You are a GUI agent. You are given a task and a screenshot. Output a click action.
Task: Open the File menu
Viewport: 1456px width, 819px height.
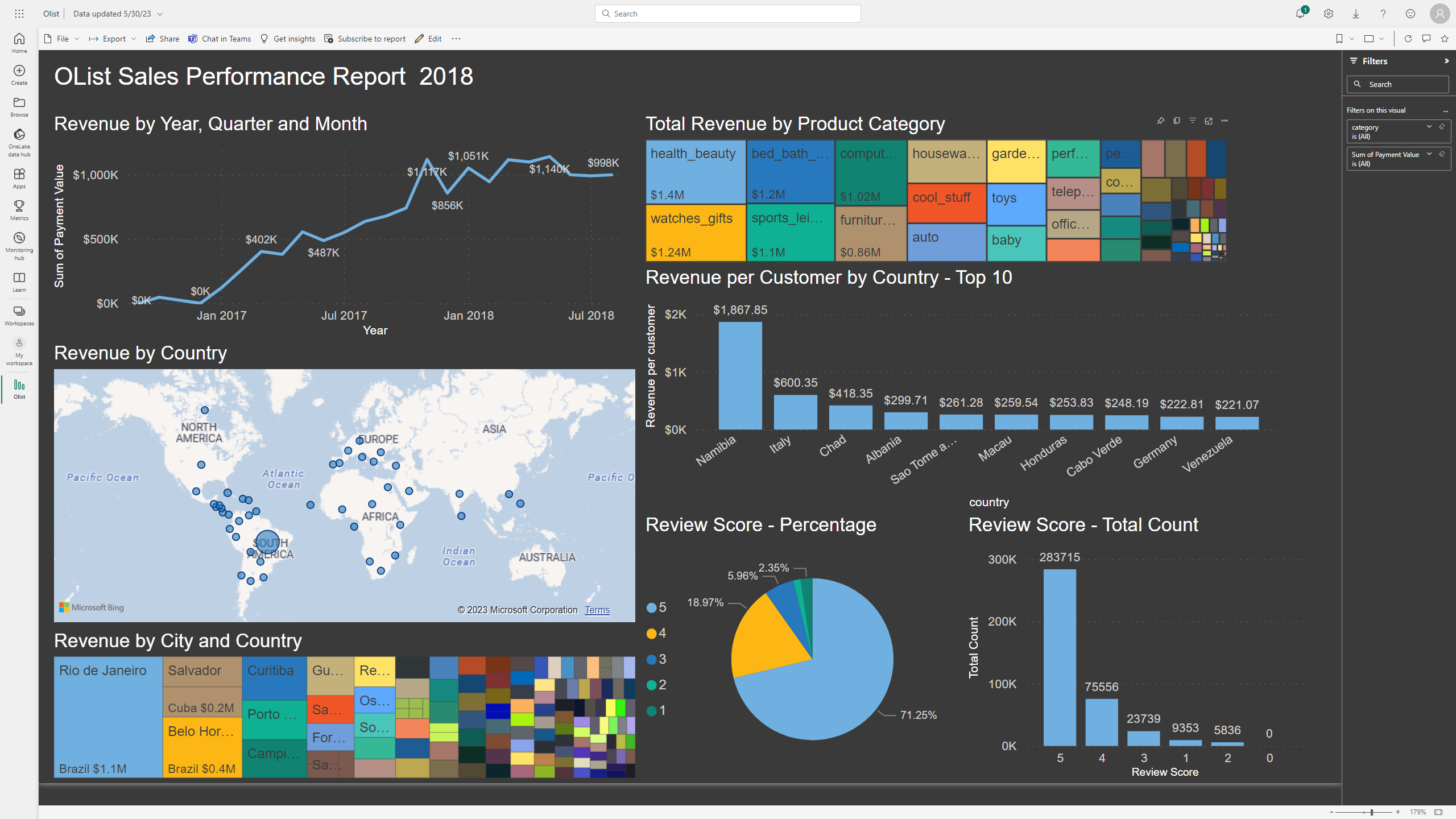62,39
